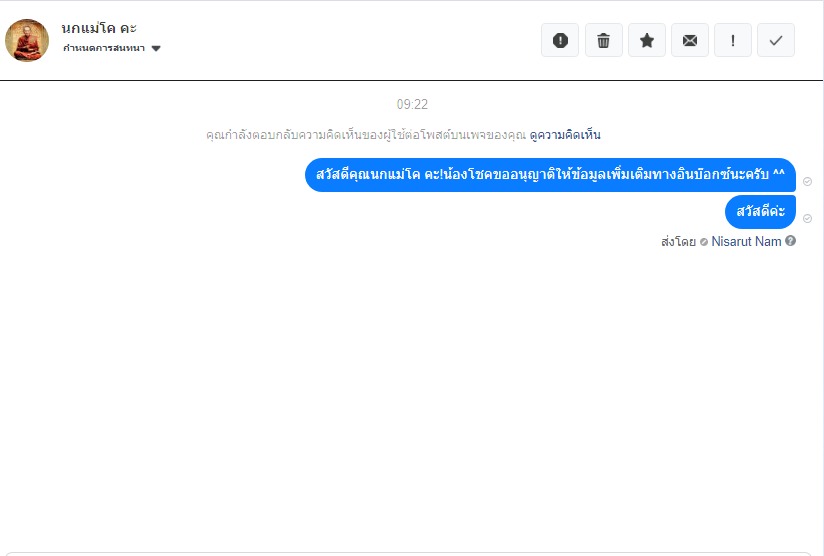Viewport: 824px width, 556px height.
Task: Click delivery status icon beside long message
Action: pos(807,181)
